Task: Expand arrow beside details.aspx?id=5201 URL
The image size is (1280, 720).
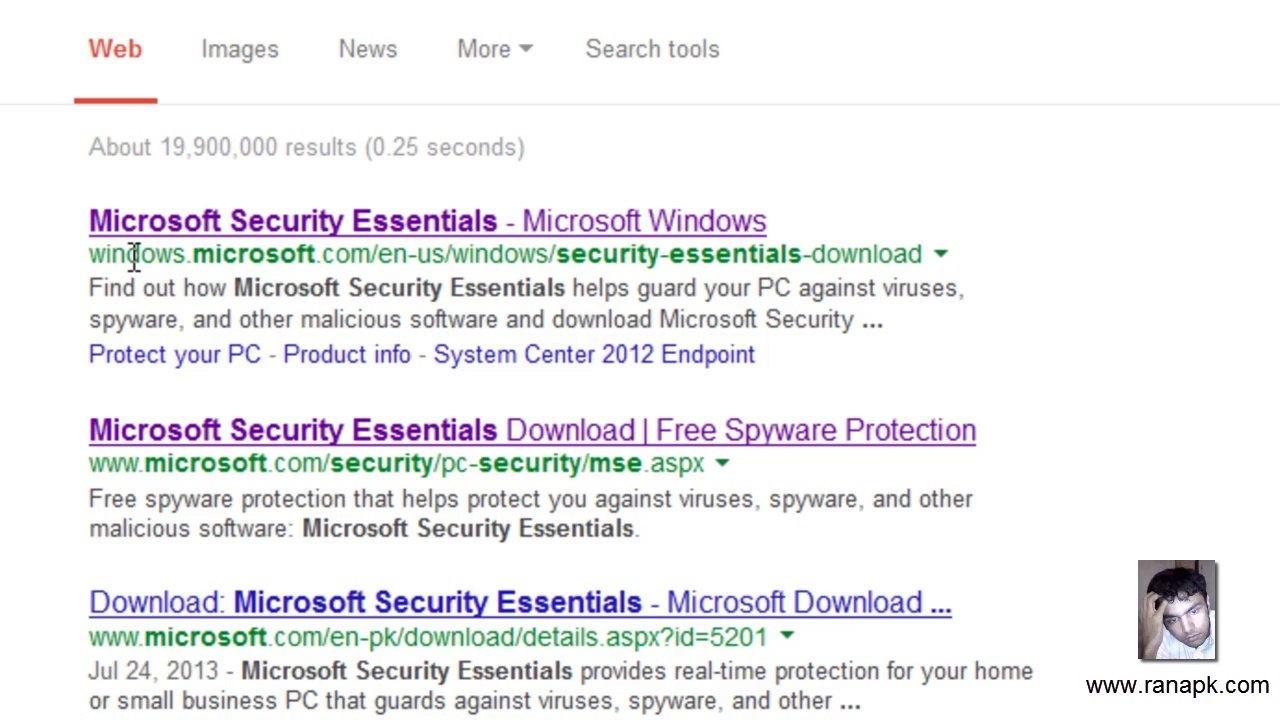Action: [x=786, y=636]
